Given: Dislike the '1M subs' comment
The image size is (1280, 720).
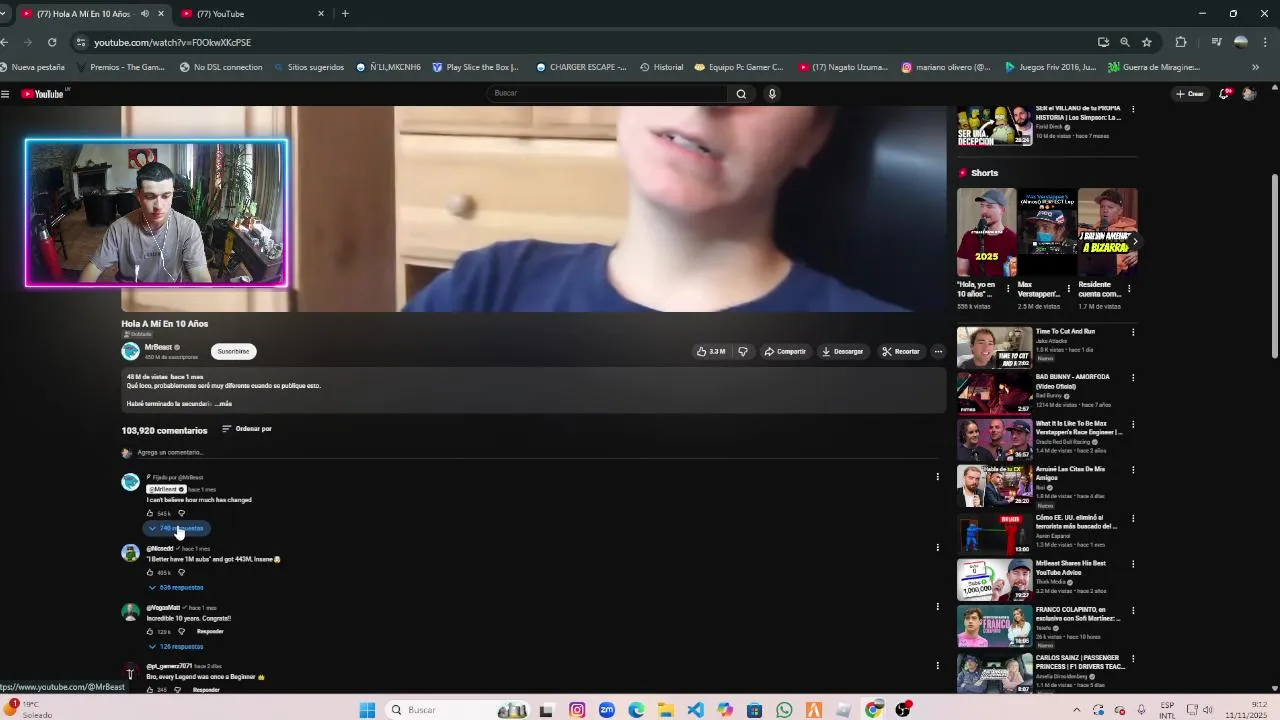Looking at the screenshot, I should [x=181, y=573].
